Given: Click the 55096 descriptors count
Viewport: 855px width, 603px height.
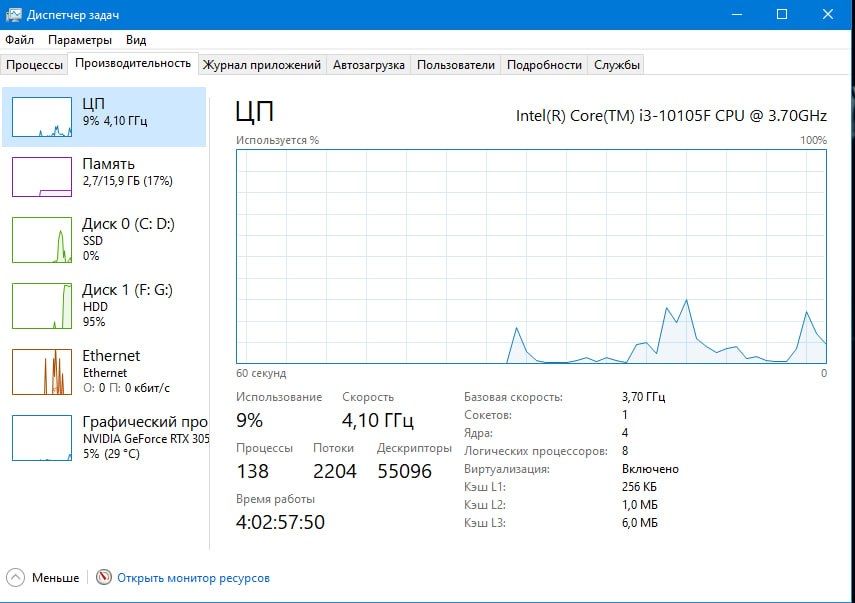Looking at the screenshot, I should click(x=404, y=471).
